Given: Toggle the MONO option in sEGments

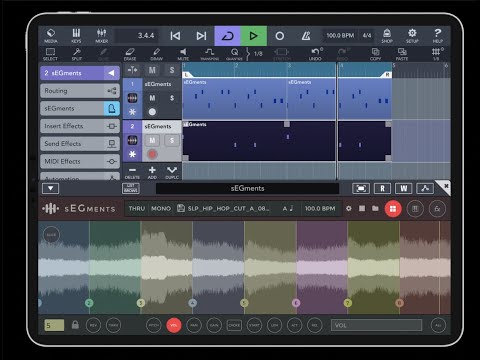Looking at the screenshot, I should 161,208.
